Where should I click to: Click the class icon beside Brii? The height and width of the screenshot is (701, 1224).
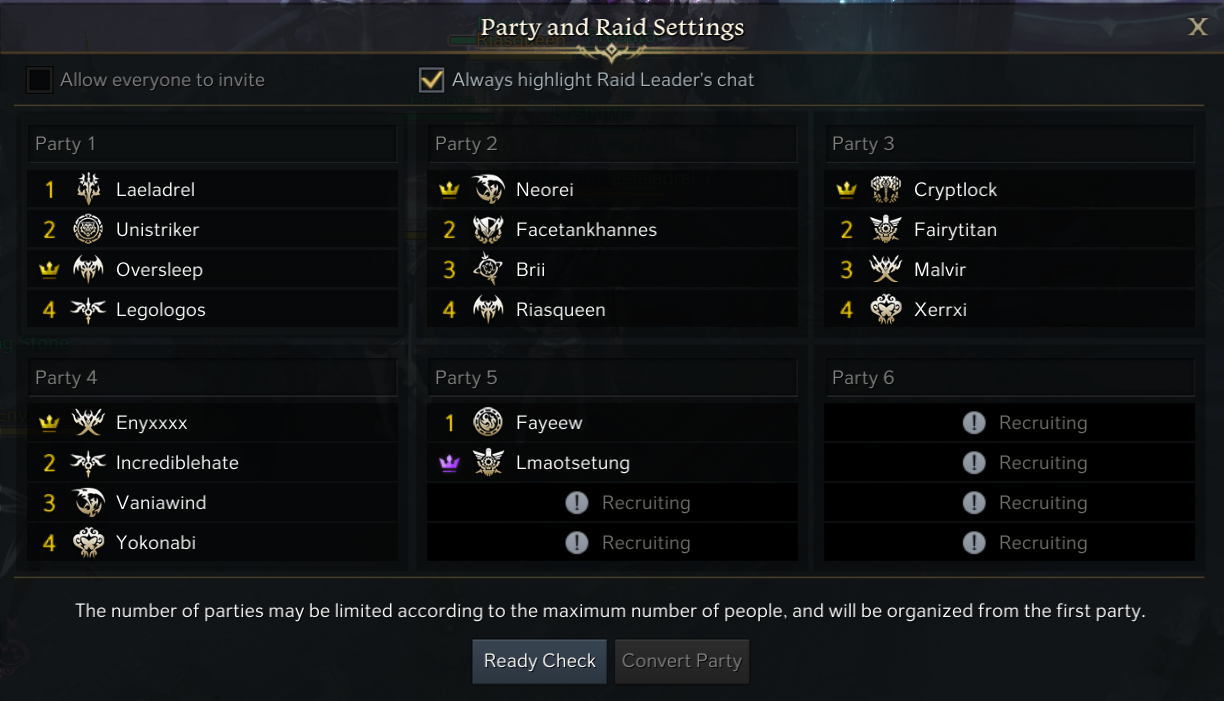488,269
